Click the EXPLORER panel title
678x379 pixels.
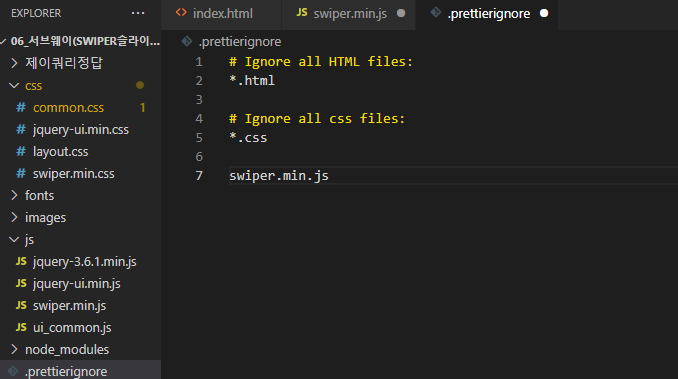36,13
